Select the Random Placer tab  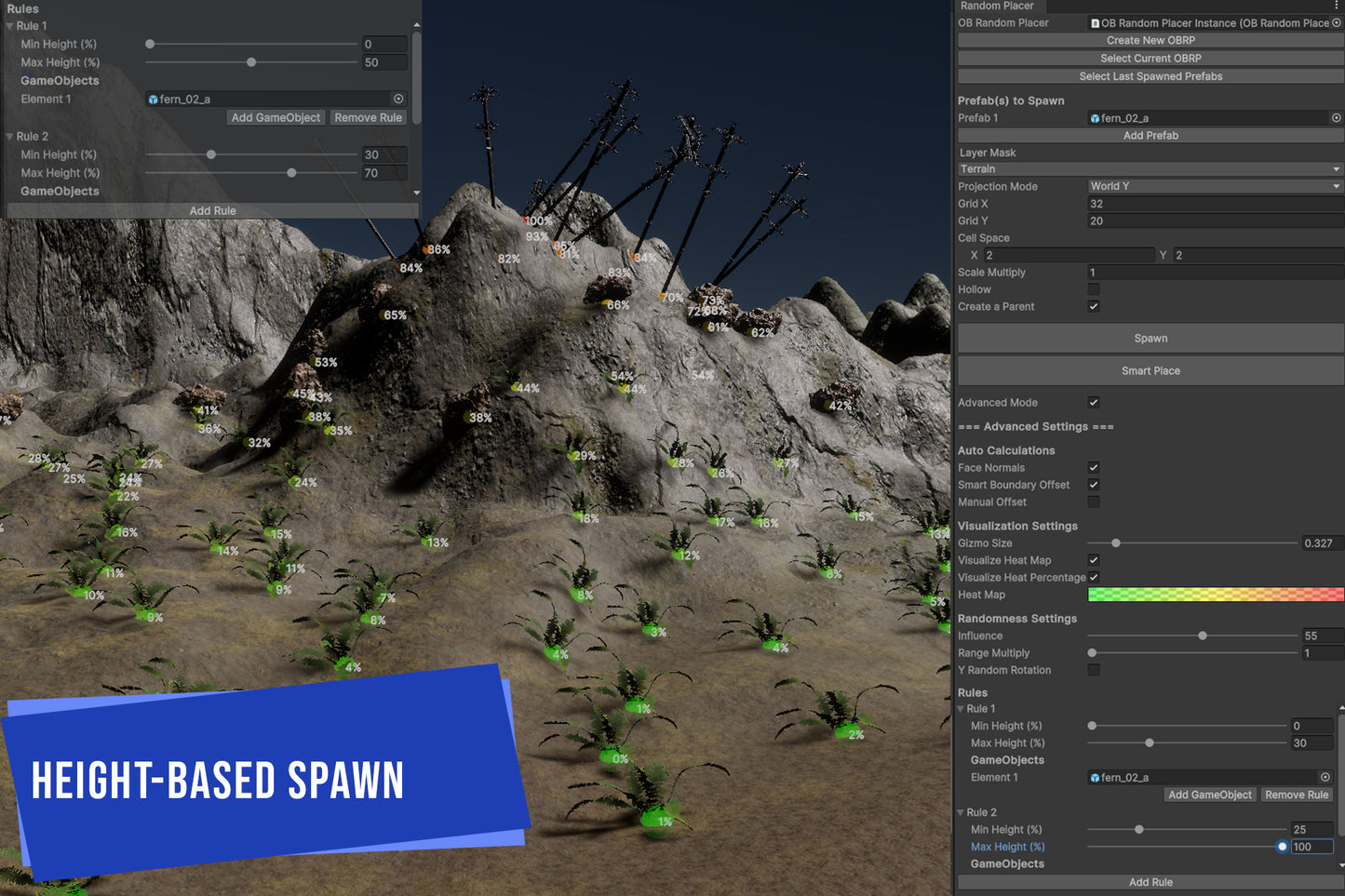pos(997,6)
